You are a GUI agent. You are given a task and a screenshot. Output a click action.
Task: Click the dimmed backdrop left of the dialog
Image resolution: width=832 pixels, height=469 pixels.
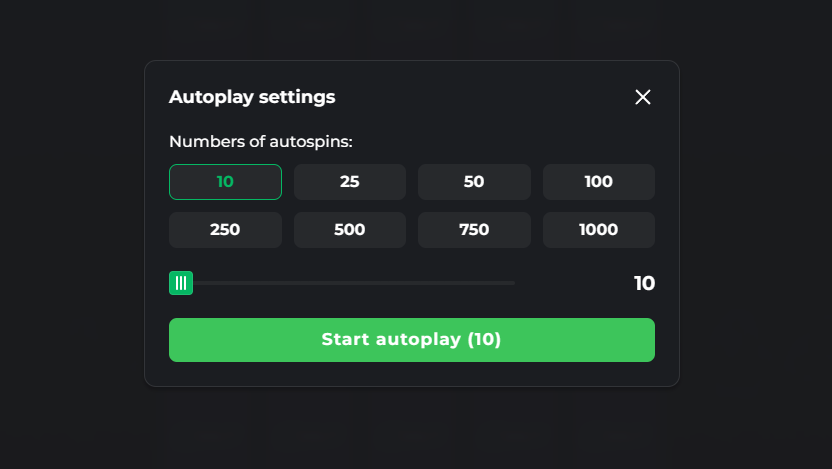[70, 230]
